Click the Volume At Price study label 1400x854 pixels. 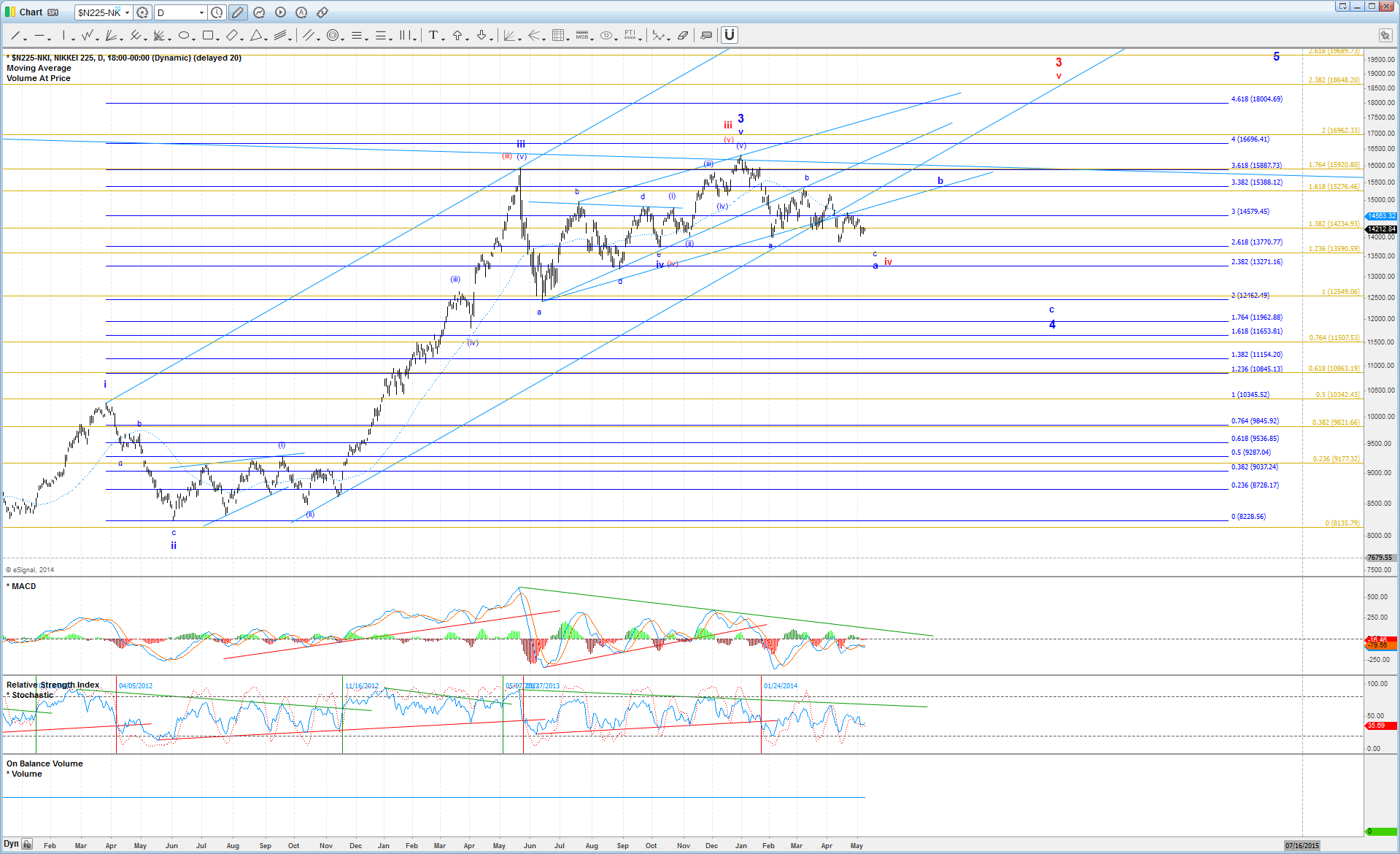tap(39, 78)
